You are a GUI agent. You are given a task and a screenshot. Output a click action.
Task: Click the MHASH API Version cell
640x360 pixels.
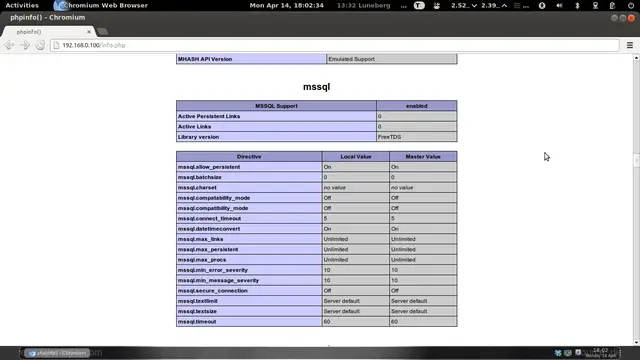coord(251,59)
